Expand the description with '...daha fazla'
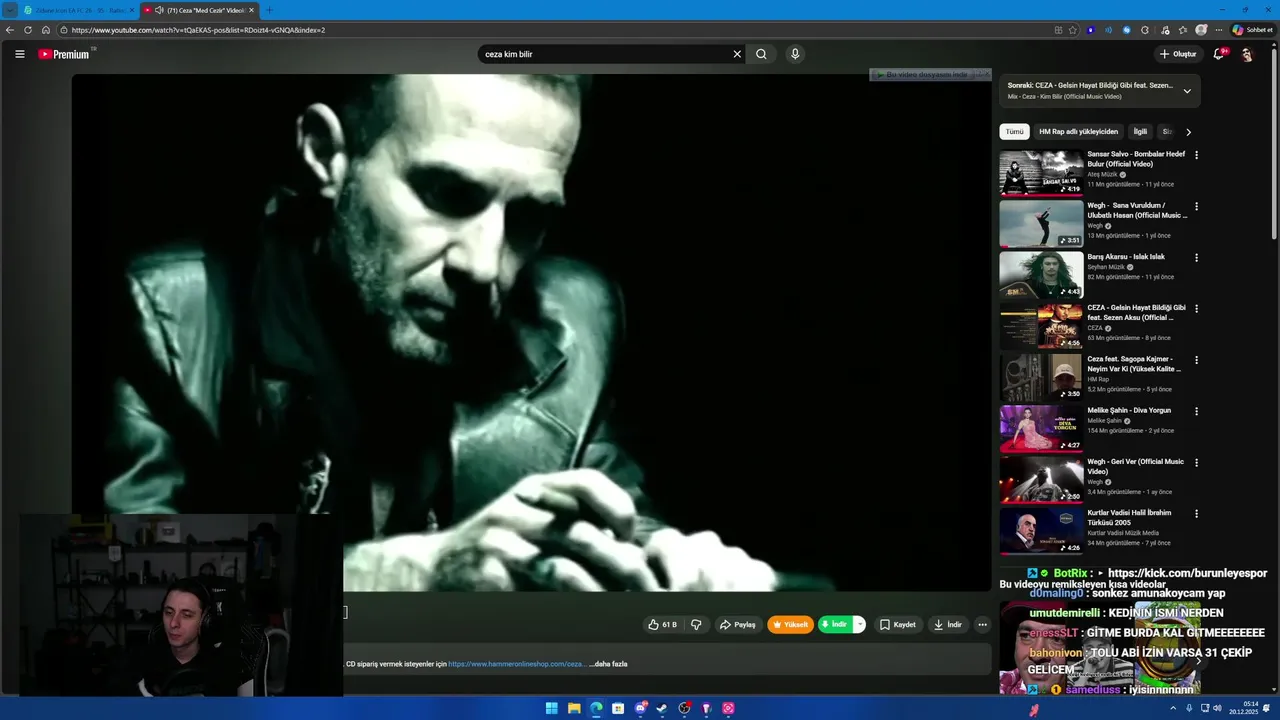 (609, 664)
